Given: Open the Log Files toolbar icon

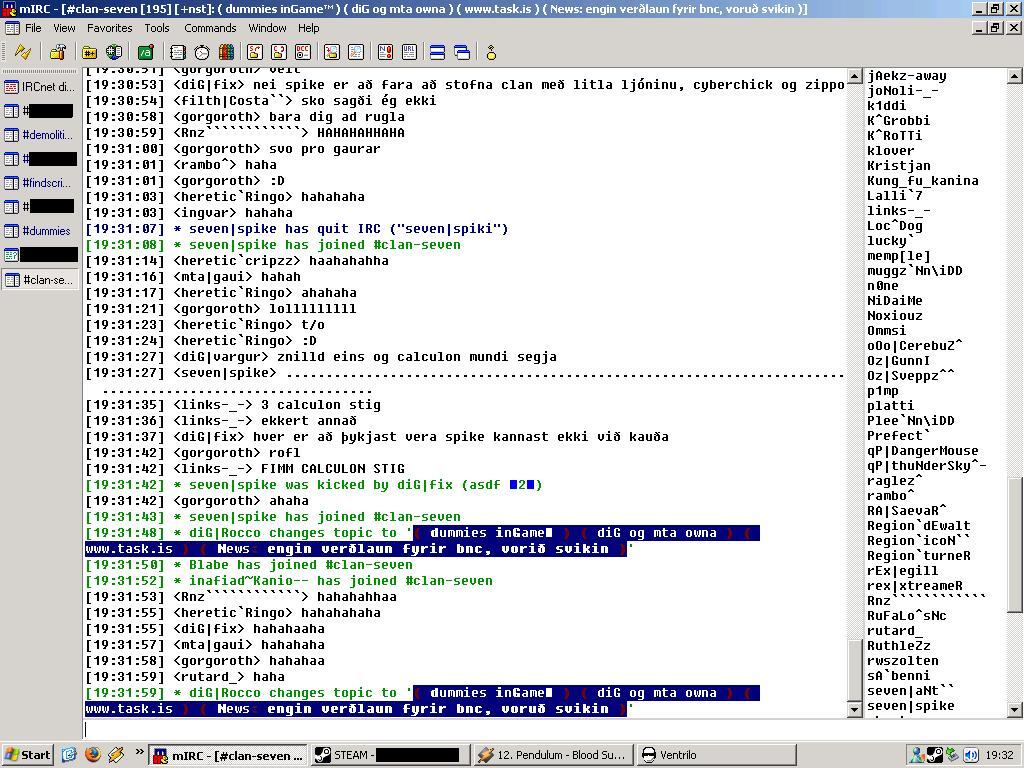Looking at the screenshot, I should point(356,52).
